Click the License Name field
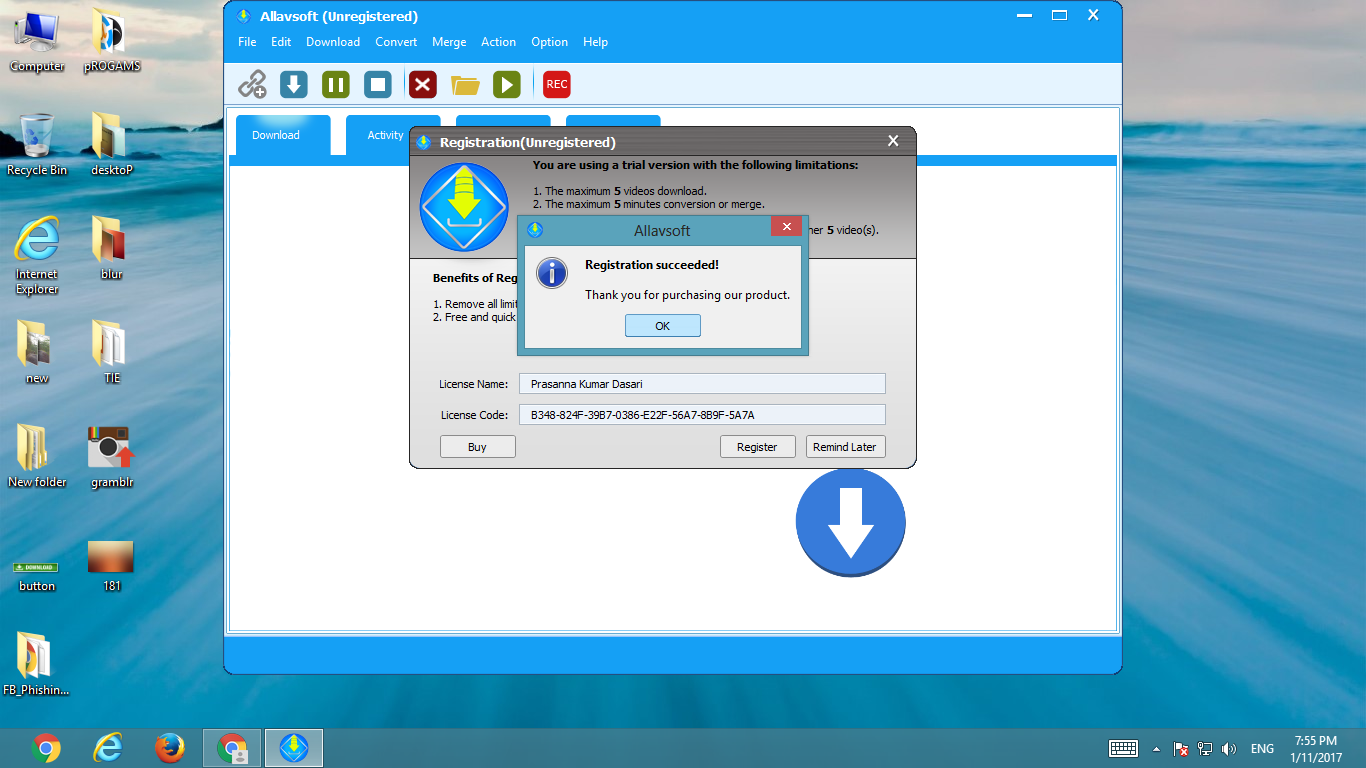1366x768 pixels. [x=701, y=384]
